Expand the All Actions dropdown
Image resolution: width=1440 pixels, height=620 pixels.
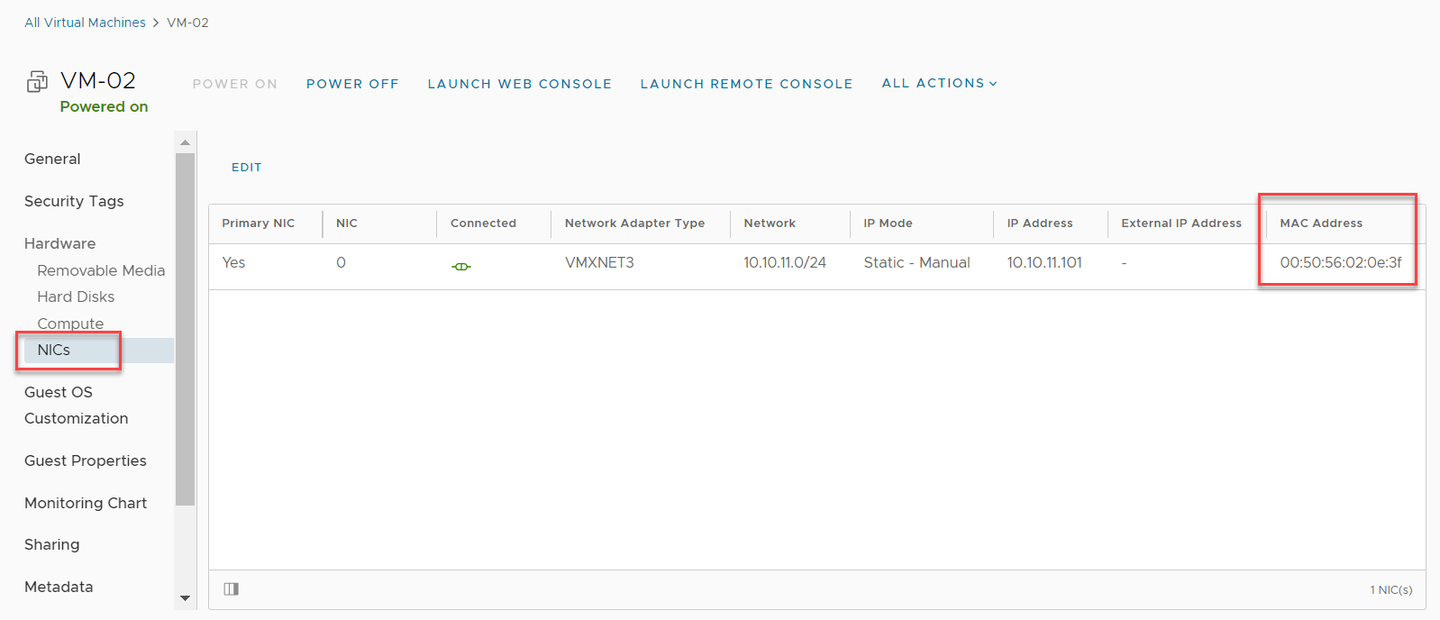point(939,84)
